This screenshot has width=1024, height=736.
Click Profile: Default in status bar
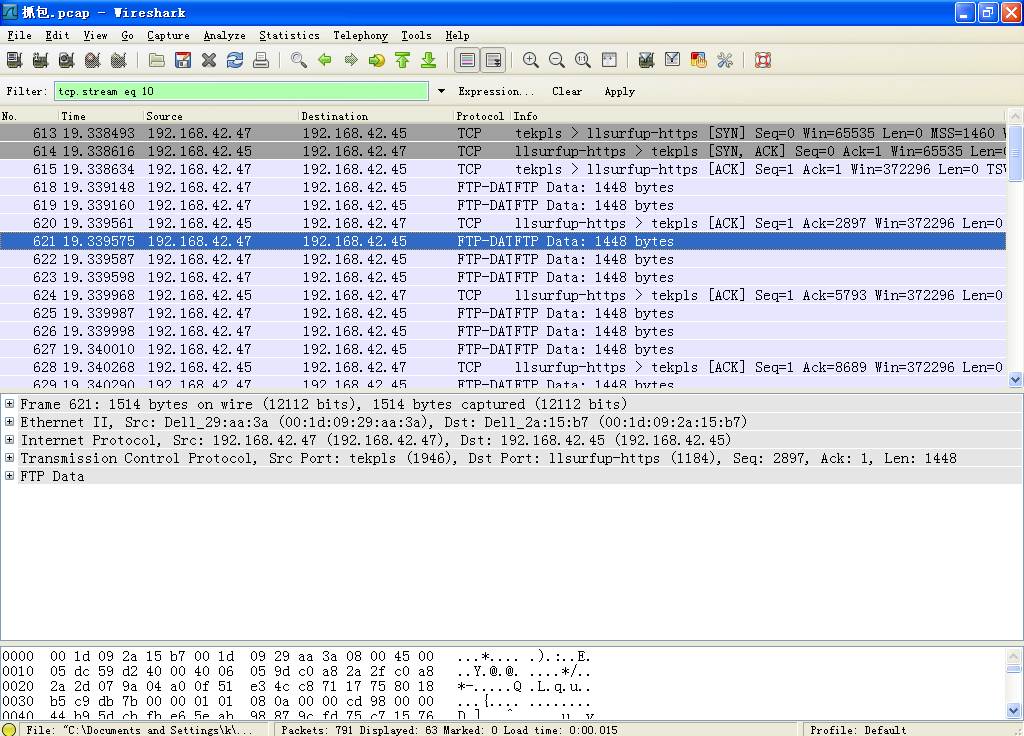click(x=858, y=729)
